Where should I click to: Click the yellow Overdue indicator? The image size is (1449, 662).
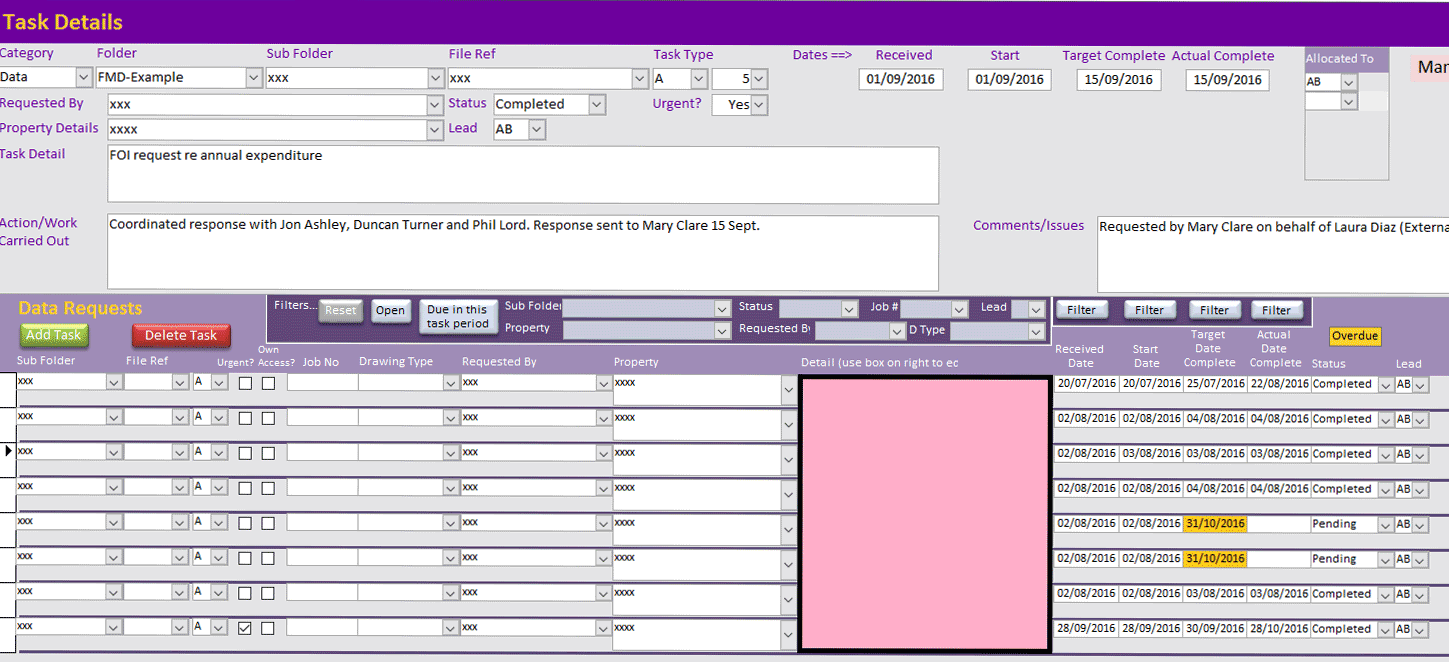click(1356, 336)
